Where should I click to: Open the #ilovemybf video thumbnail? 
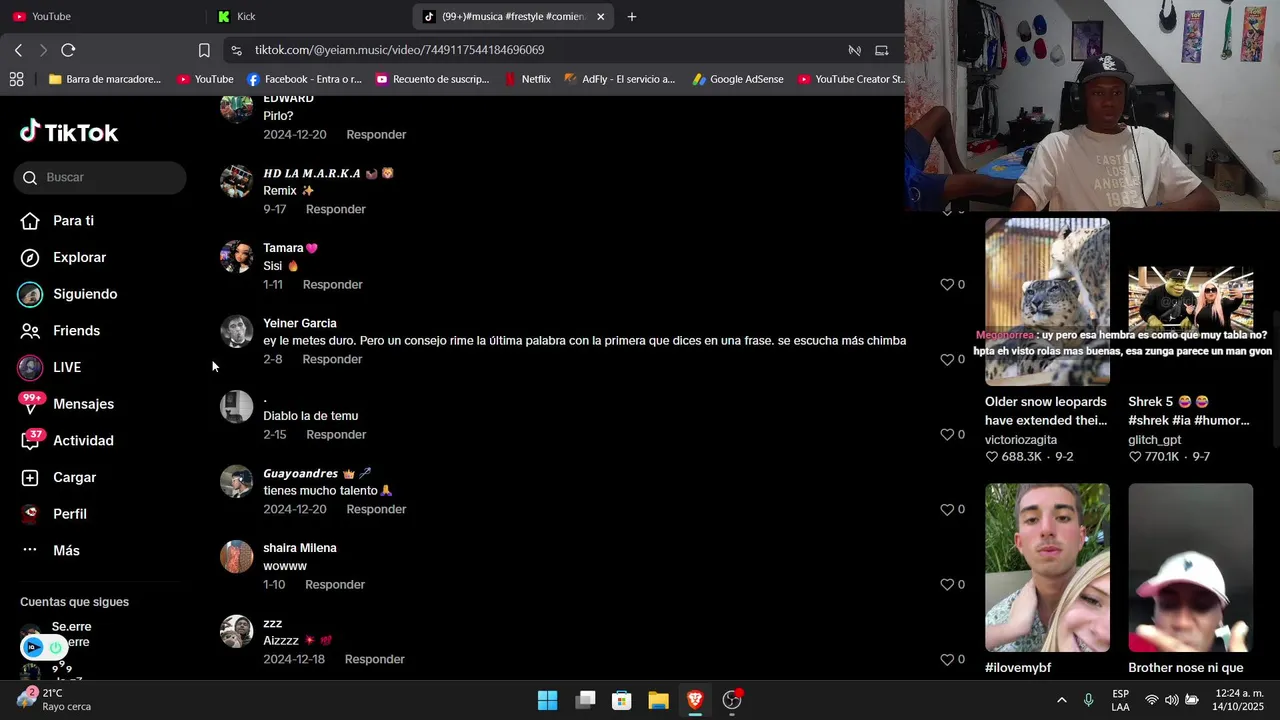click(x=1047, y=567)
